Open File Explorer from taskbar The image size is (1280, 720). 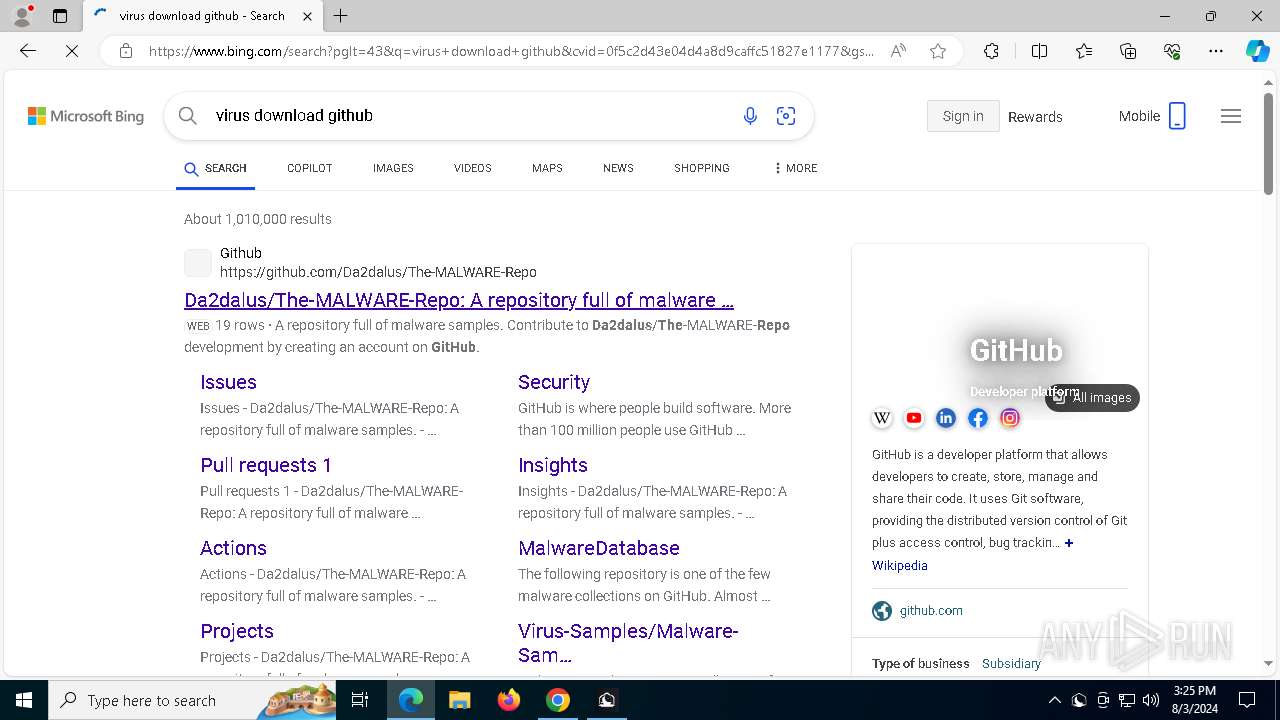459,700
